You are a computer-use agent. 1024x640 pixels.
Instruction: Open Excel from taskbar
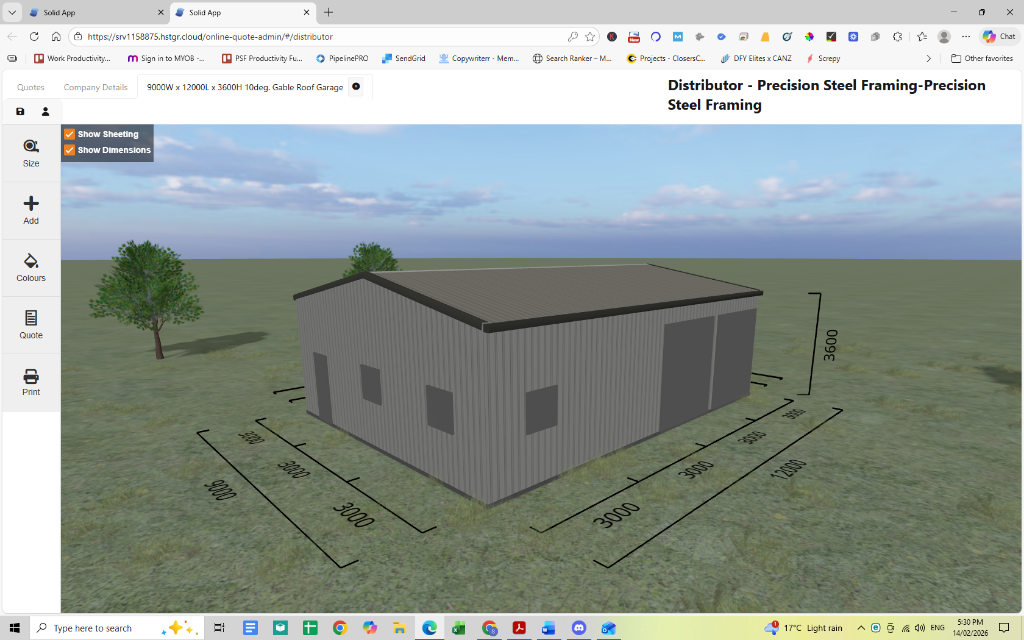point(459,628)
